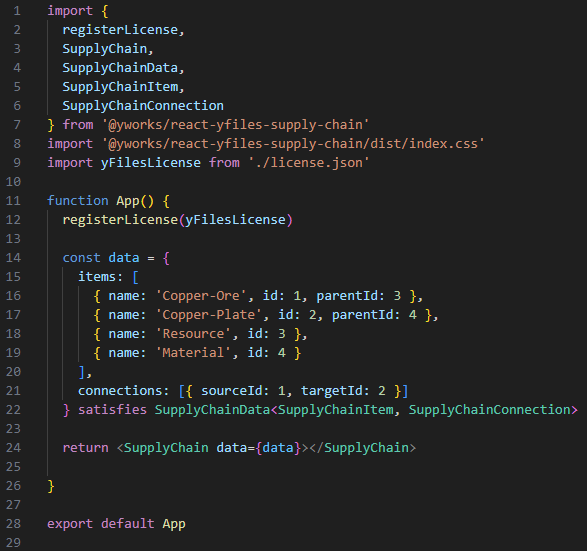Screen dimensions: 587x551
Task: Click the 'satisfies' keyword on line 22
Action: point(112,410)
